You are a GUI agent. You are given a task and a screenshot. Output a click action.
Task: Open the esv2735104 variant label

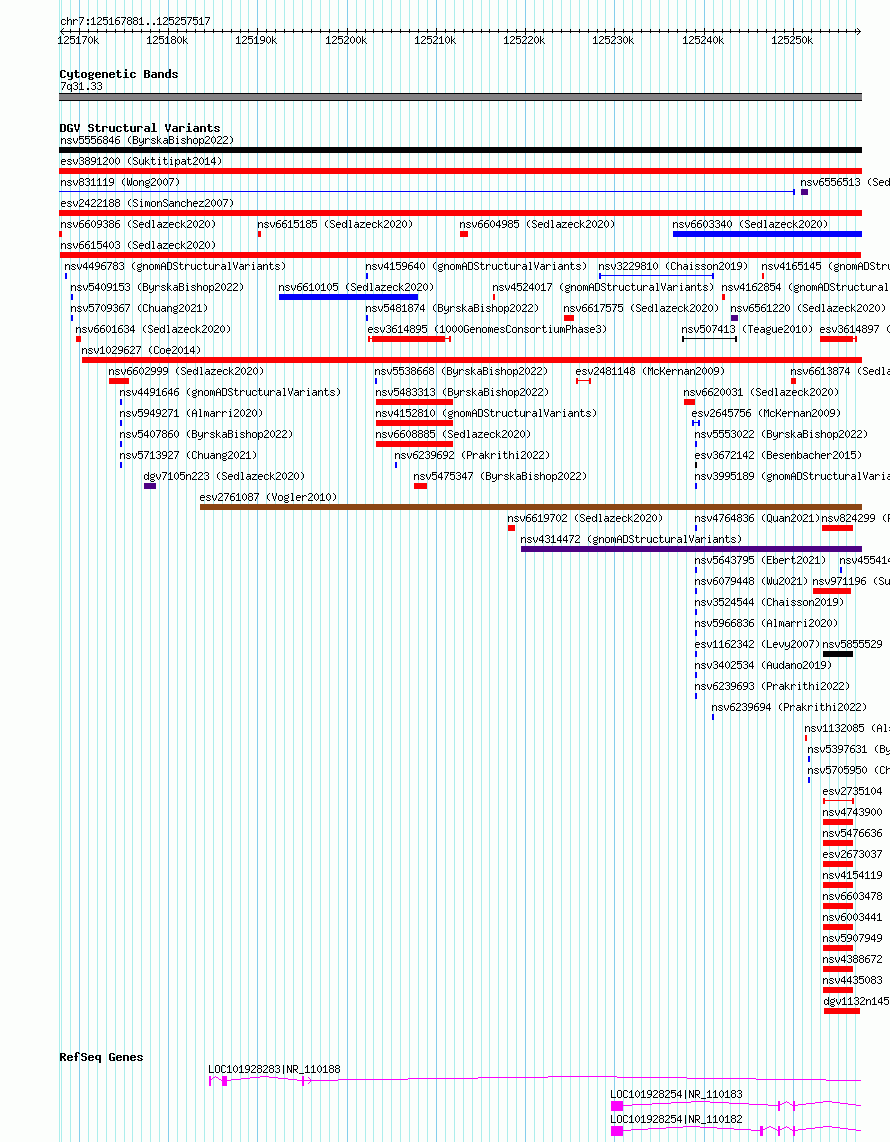point(852,792)
